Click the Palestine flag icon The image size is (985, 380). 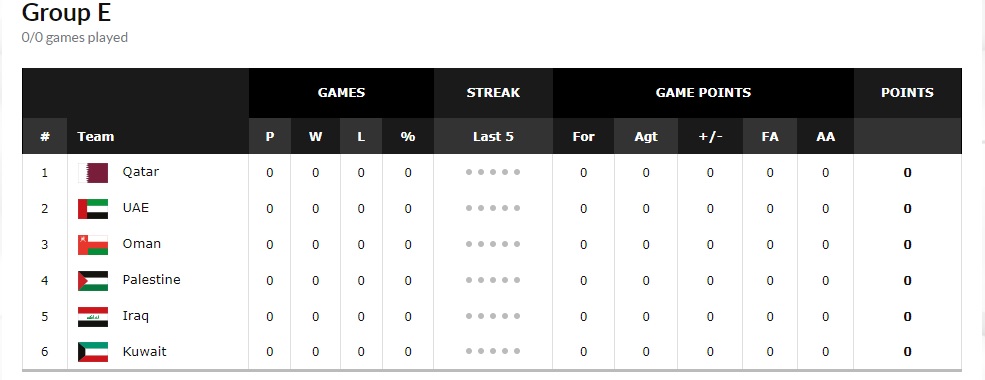tap(93, 280)
